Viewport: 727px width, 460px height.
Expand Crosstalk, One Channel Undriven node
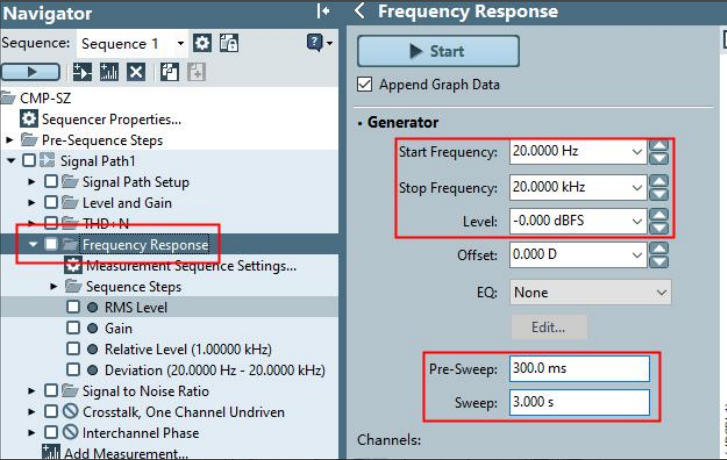pos(32,411)
